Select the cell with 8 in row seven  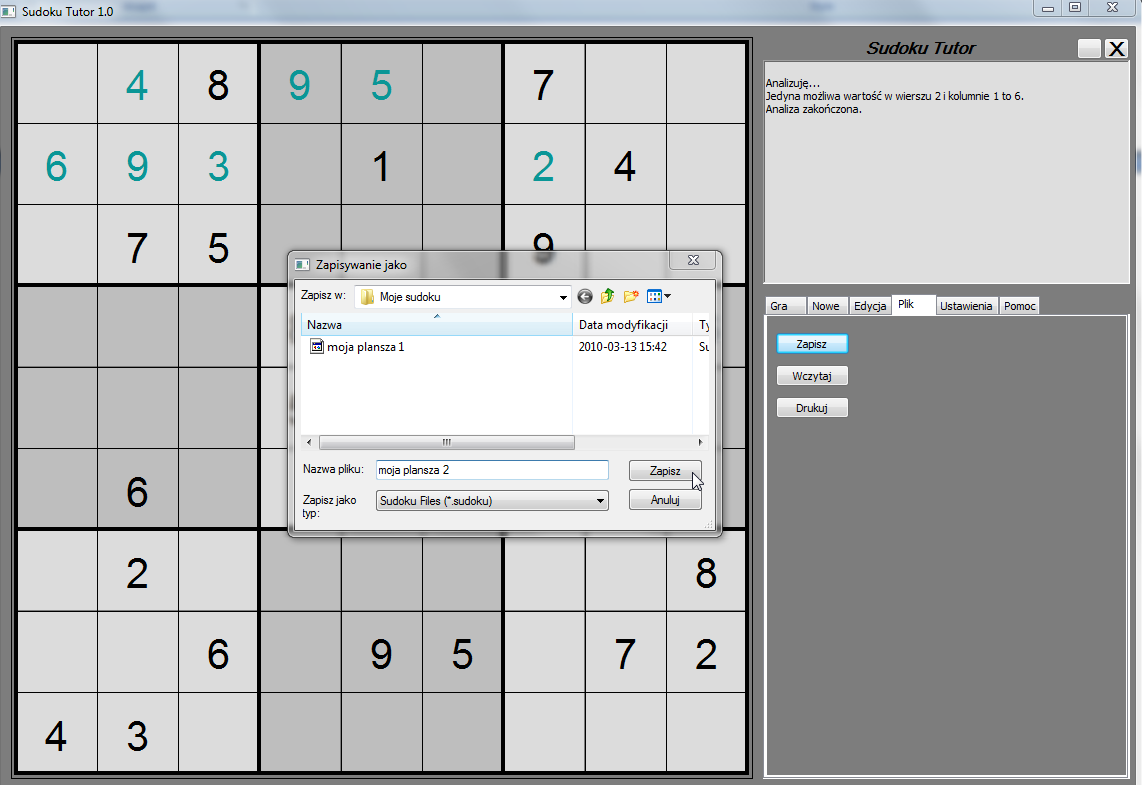point(706,572)
